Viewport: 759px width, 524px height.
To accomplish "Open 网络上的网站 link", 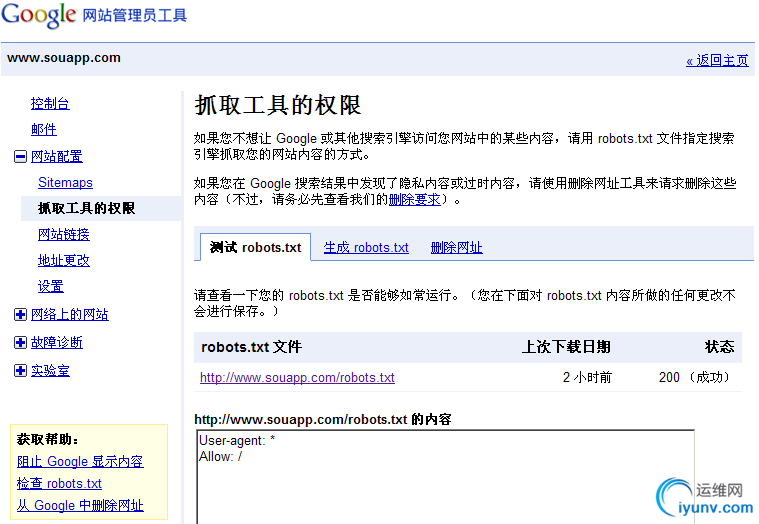I will pos(70,315).
